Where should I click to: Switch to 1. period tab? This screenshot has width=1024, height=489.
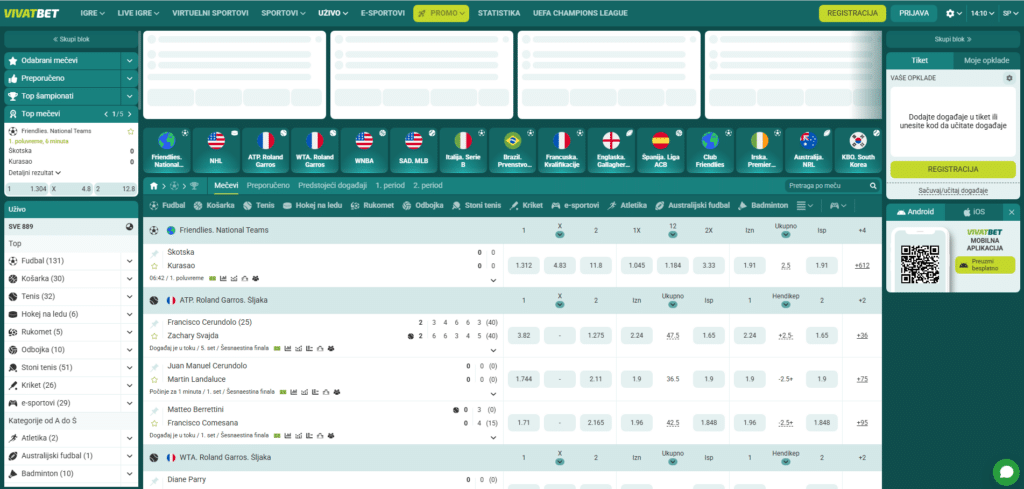pyautogui.click(x=391, y=186)
